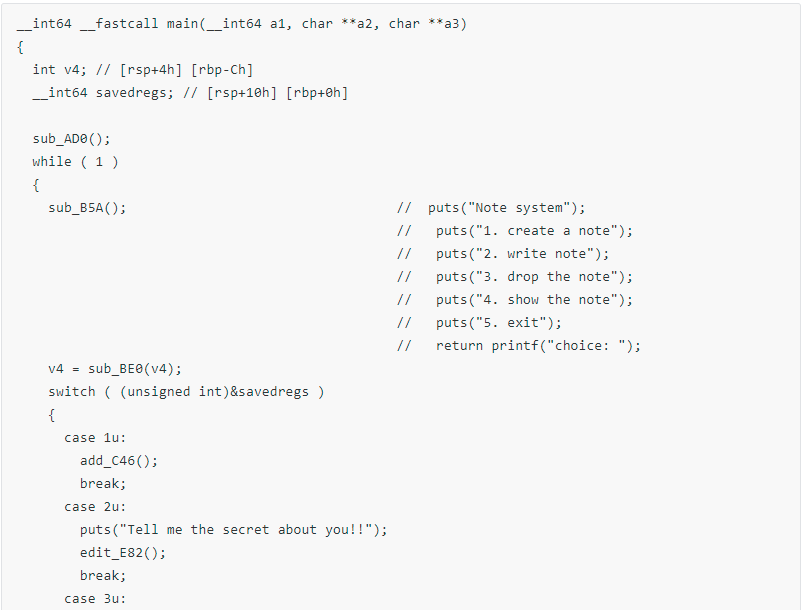This screenshot has height=610, width=804.
Task: Click the switch statement on savedregs
Action: click(186, 392)
